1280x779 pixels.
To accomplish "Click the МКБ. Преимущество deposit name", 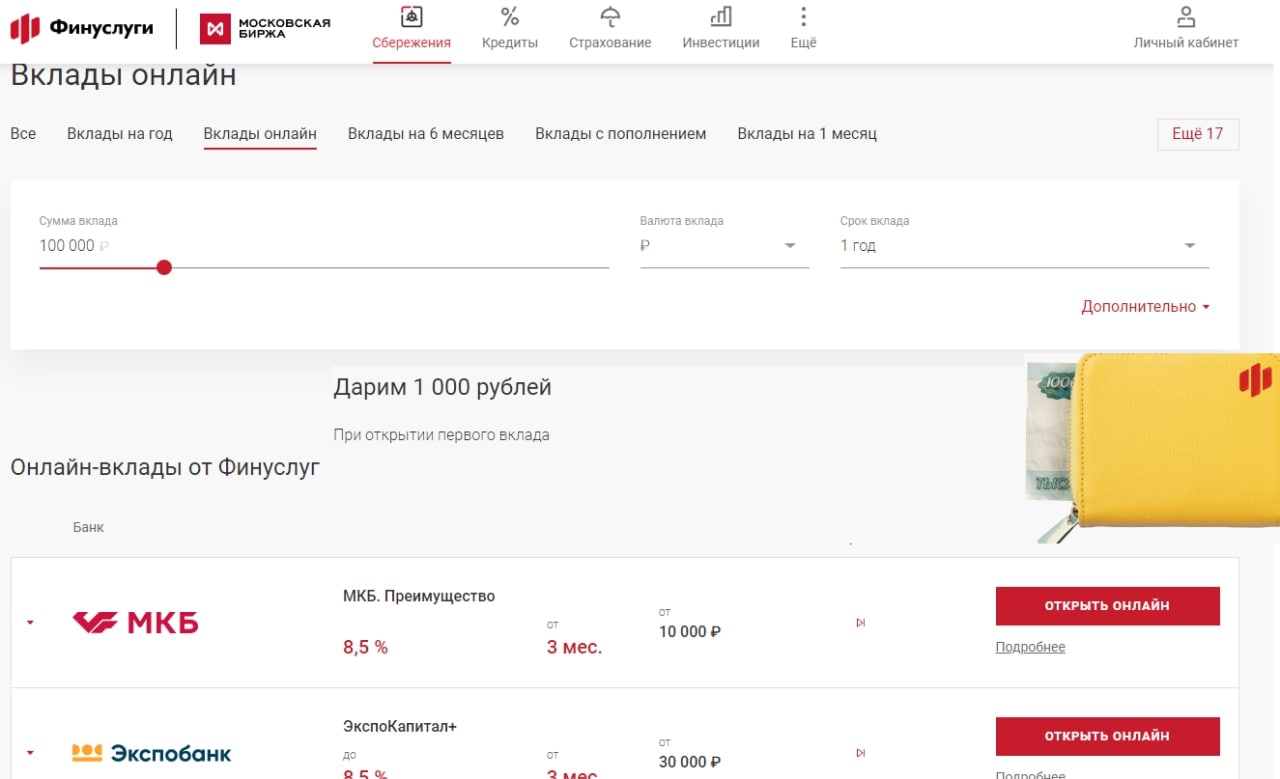I will (x=419, y=597).
